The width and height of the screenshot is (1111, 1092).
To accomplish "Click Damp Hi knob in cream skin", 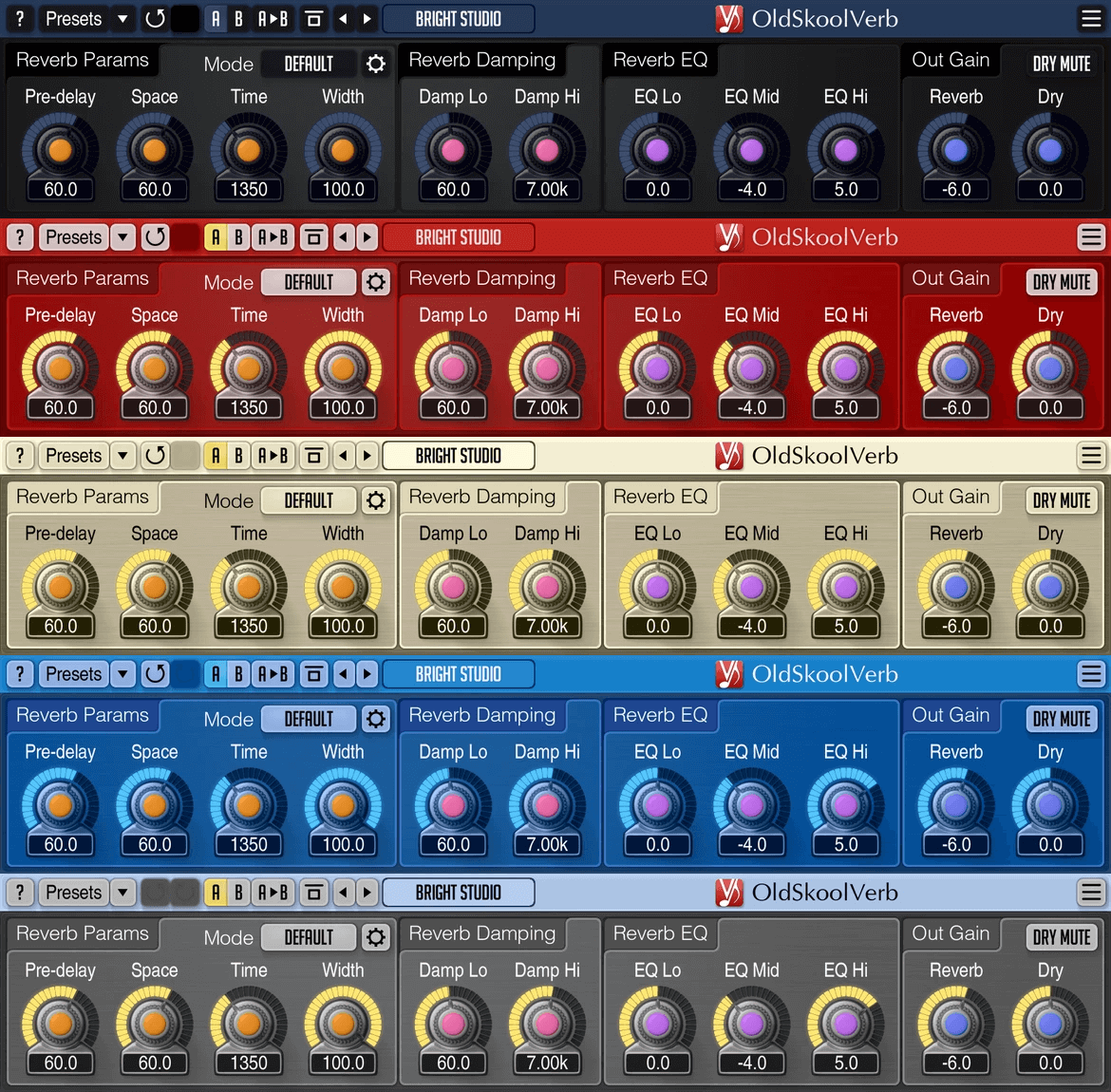I will [x=547, y=587].
